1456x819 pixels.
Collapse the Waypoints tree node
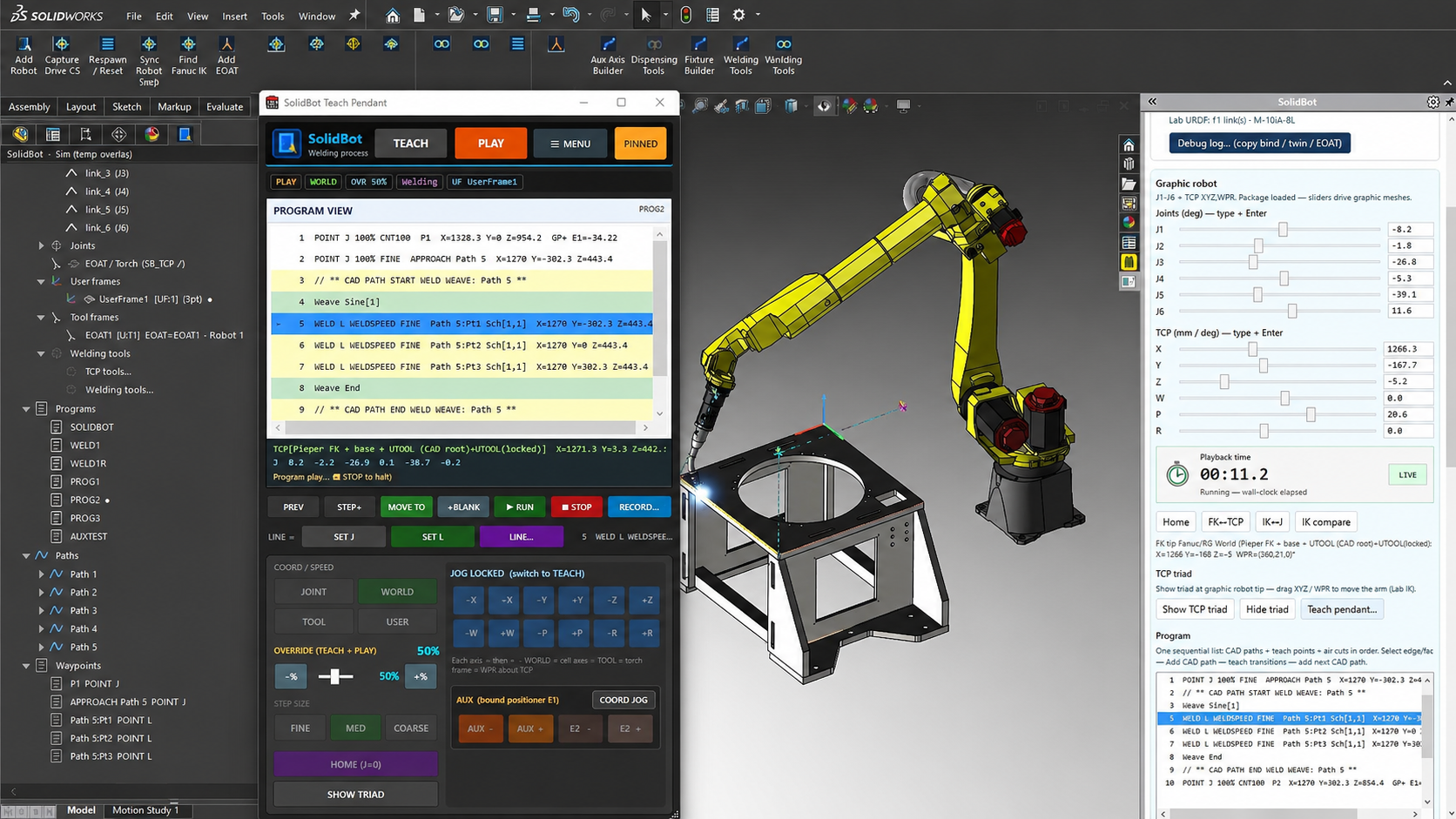(26, 666)
